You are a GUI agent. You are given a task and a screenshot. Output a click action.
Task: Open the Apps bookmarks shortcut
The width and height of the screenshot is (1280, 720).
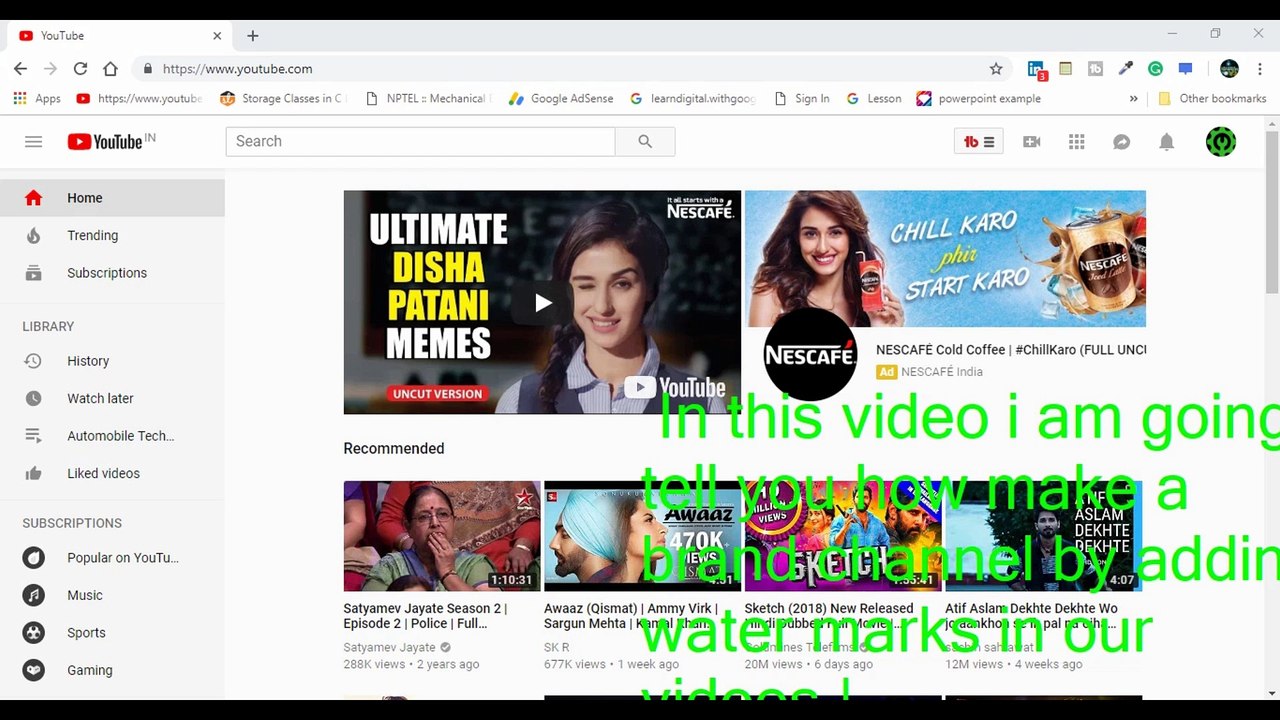pos(37,99)
